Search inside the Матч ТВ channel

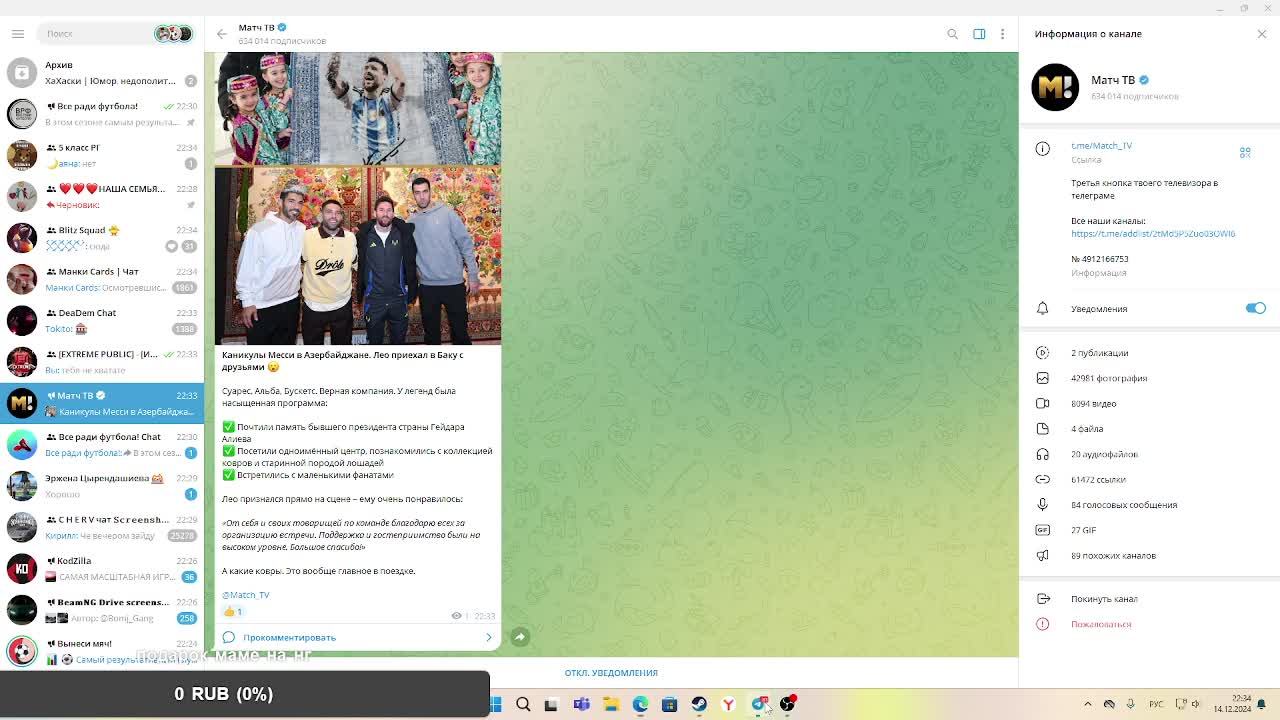pyautogui.click(x=952, y=34)
